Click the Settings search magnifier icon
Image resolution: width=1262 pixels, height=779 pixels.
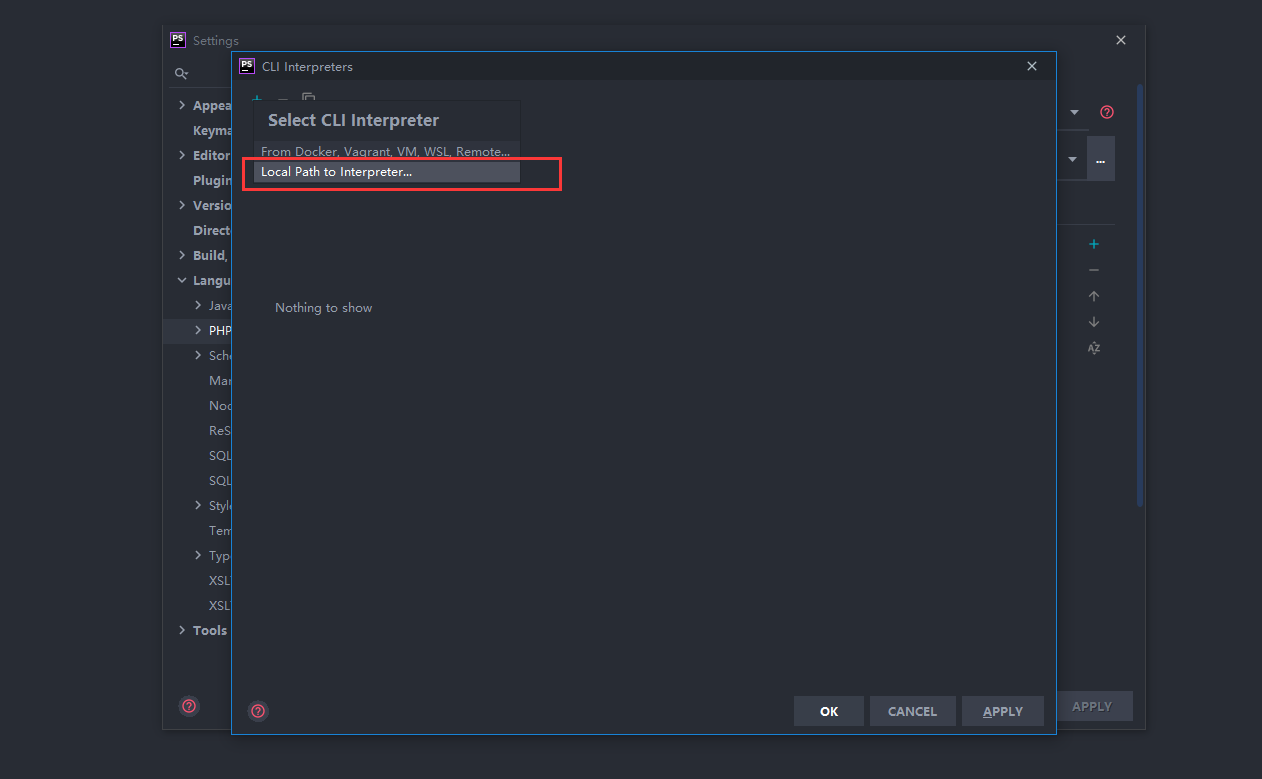tap(181, 74)
